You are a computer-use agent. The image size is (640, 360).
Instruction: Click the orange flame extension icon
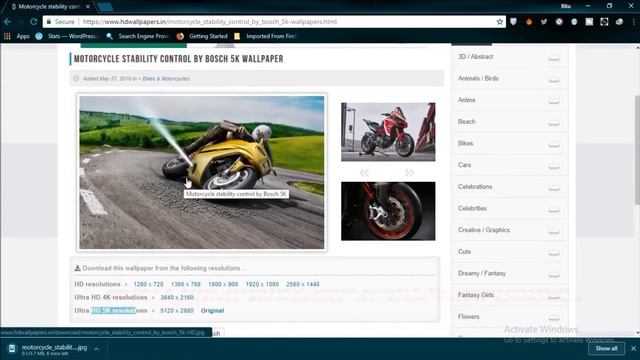[529, 22]
